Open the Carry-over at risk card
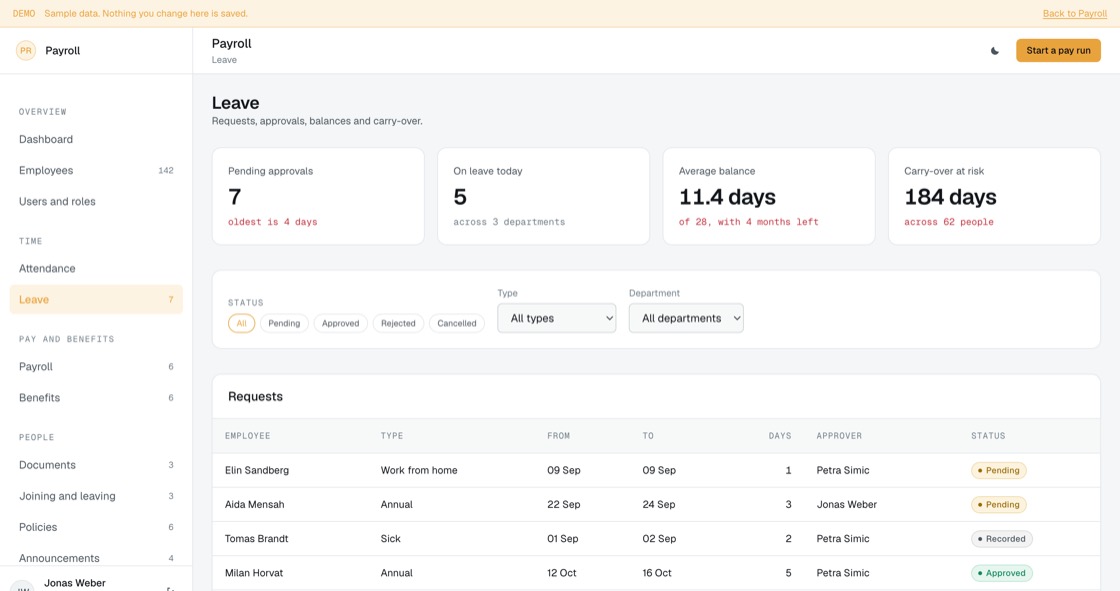 pos(994,197)
